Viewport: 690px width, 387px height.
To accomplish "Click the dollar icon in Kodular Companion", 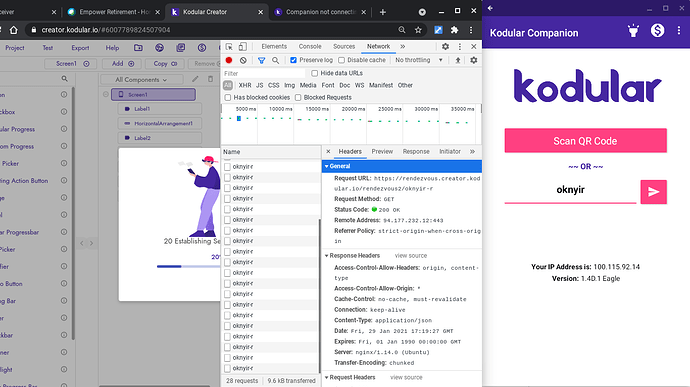I will pyautogui.click(x=657, y=30).
